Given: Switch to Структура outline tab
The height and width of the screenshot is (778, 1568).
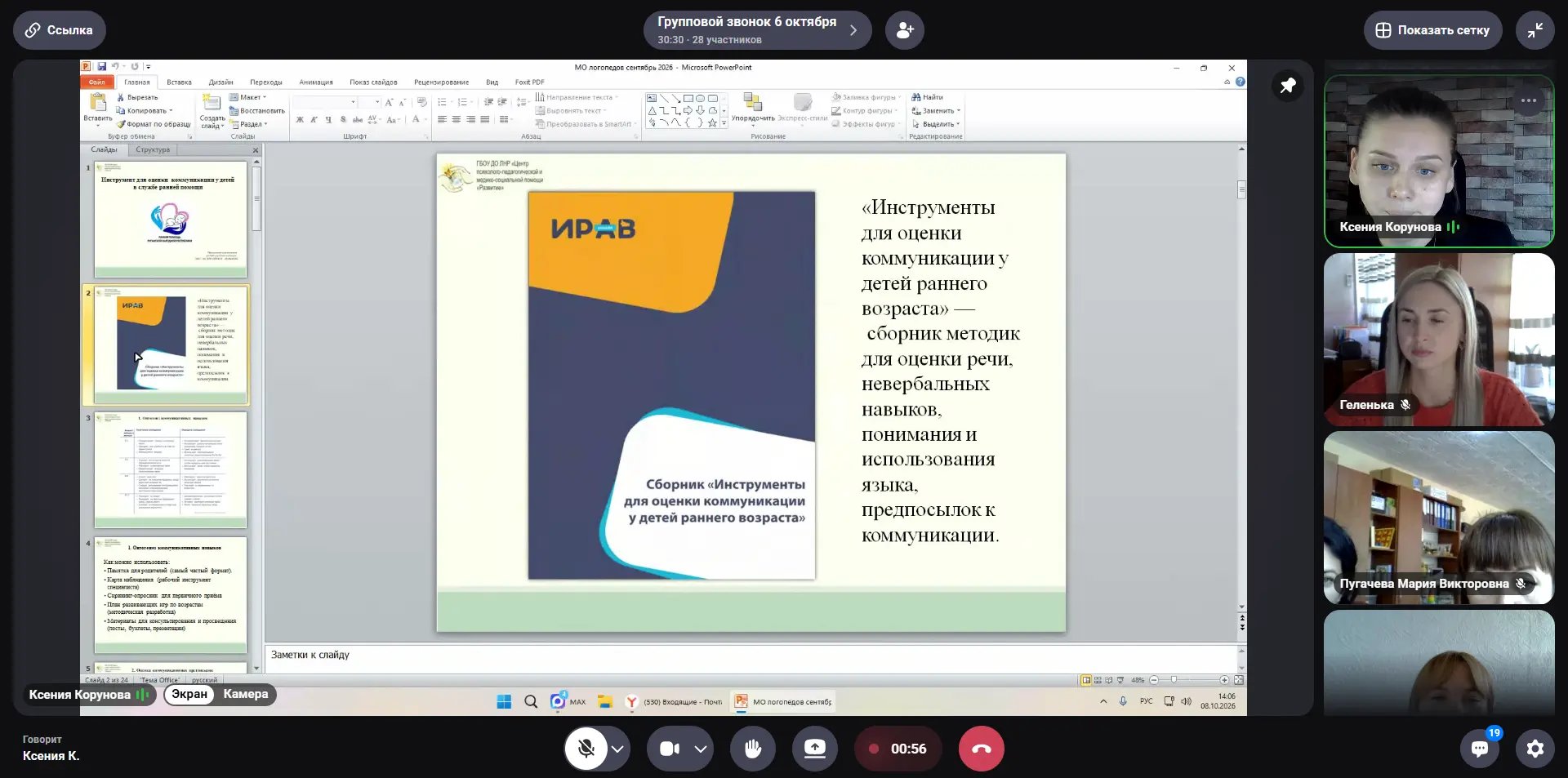Looking at the screenshot, I should [153, 149].
